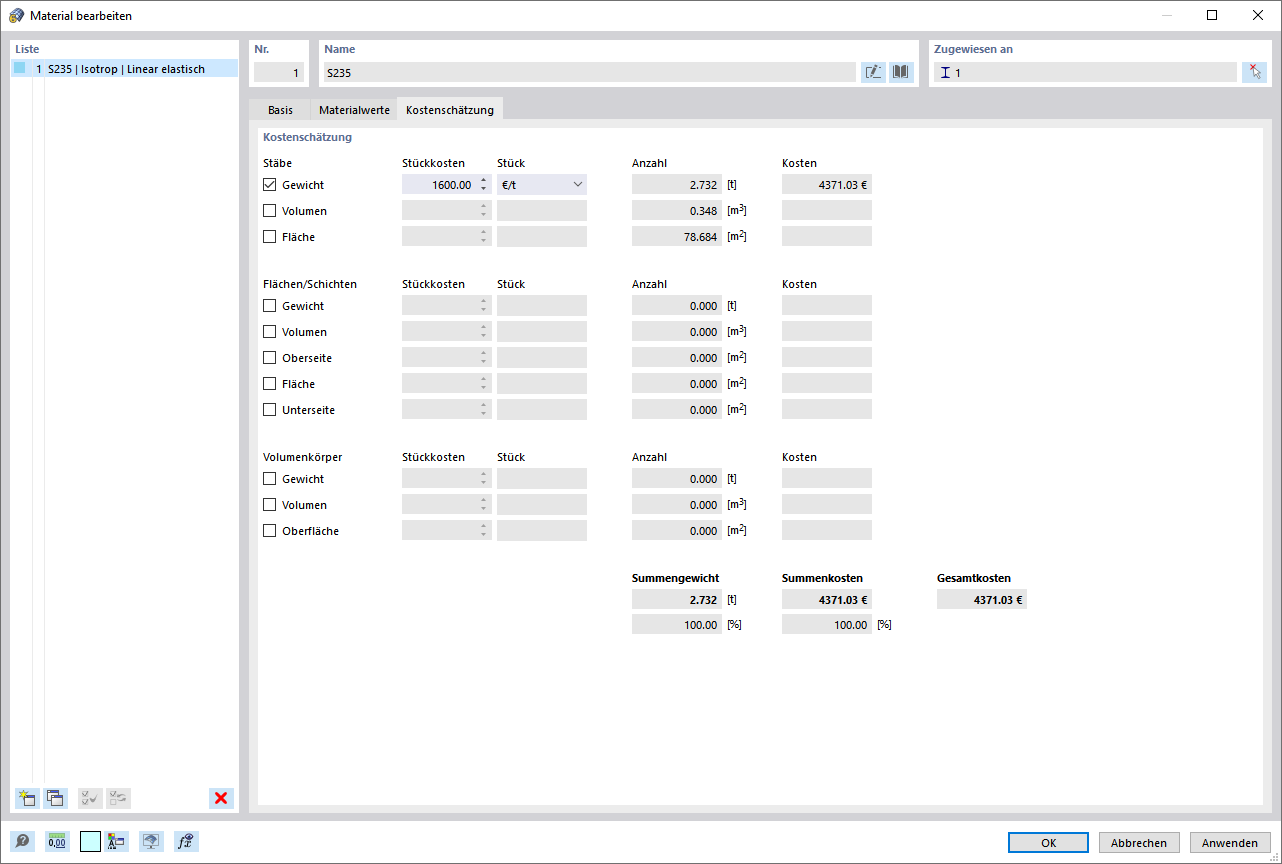Viewport: 1282px width, 864px height.
Task: Click the Abbrechen button
Action: [x=1139, y=843]
